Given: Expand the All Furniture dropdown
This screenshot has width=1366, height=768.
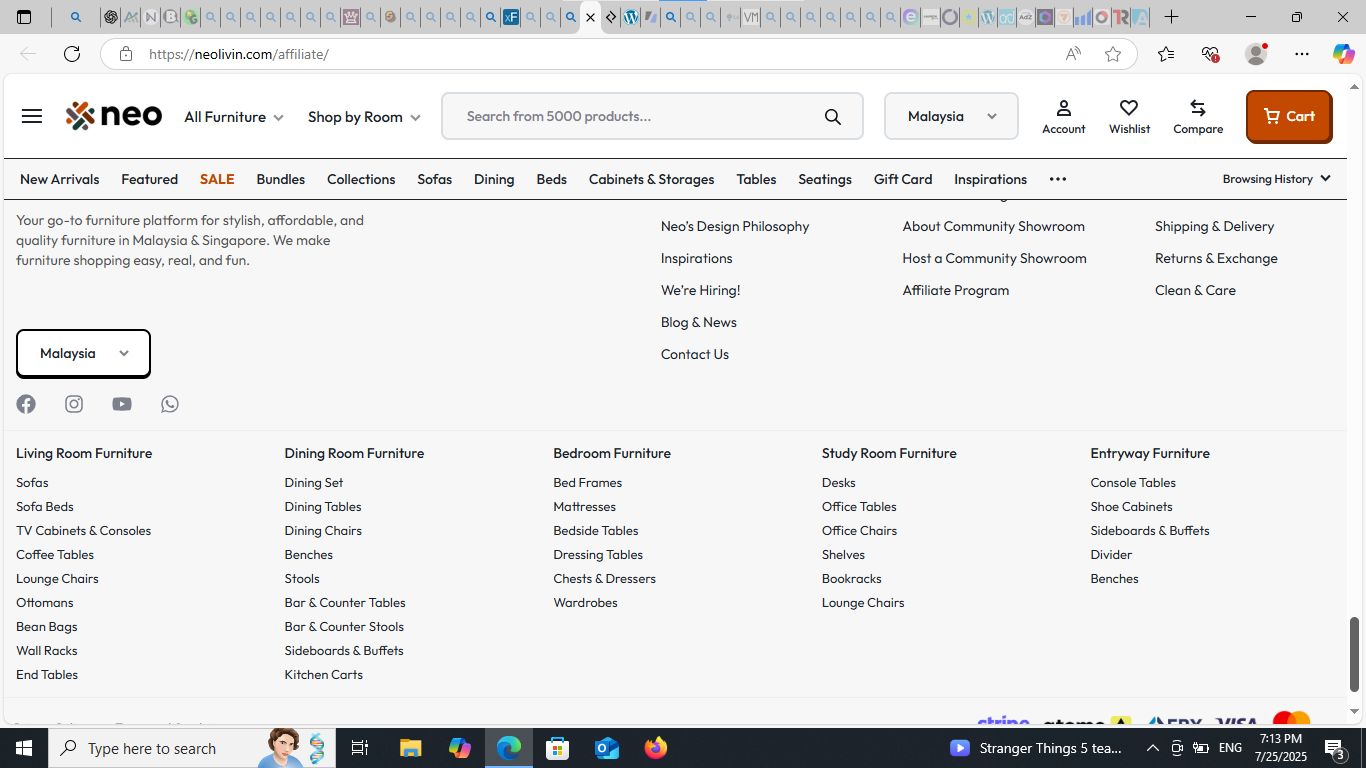Looking at the screenshot, I should pos(234,117).
